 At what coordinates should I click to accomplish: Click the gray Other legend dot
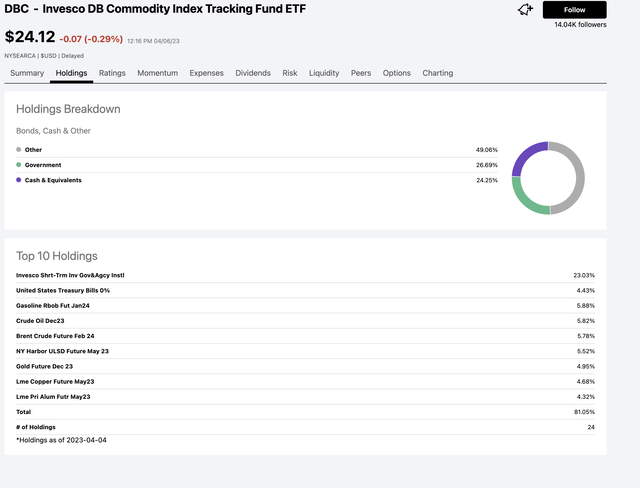(18, 149)
